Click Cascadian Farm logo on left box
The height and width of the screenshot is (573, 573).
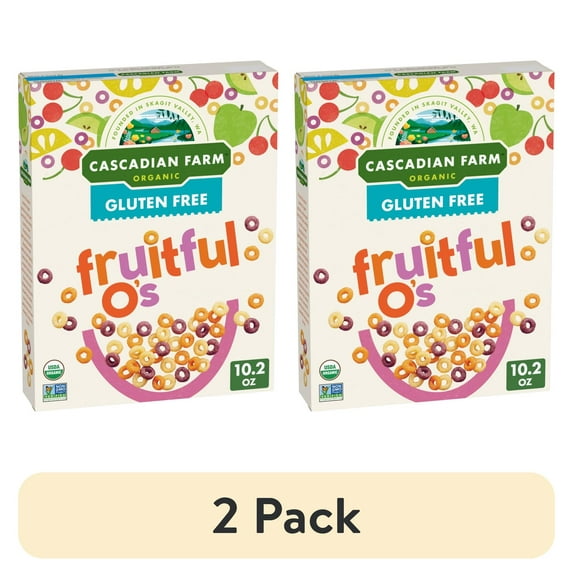click(x=156, y=165)
